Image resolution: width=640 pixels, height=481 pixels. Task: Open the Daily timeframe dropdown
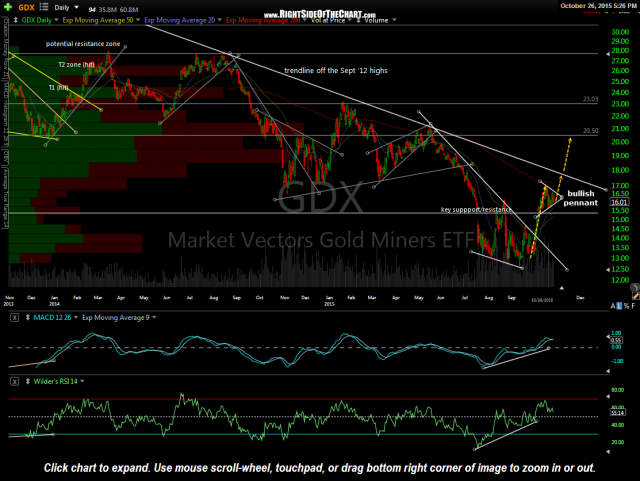click(x=66, y=7)
